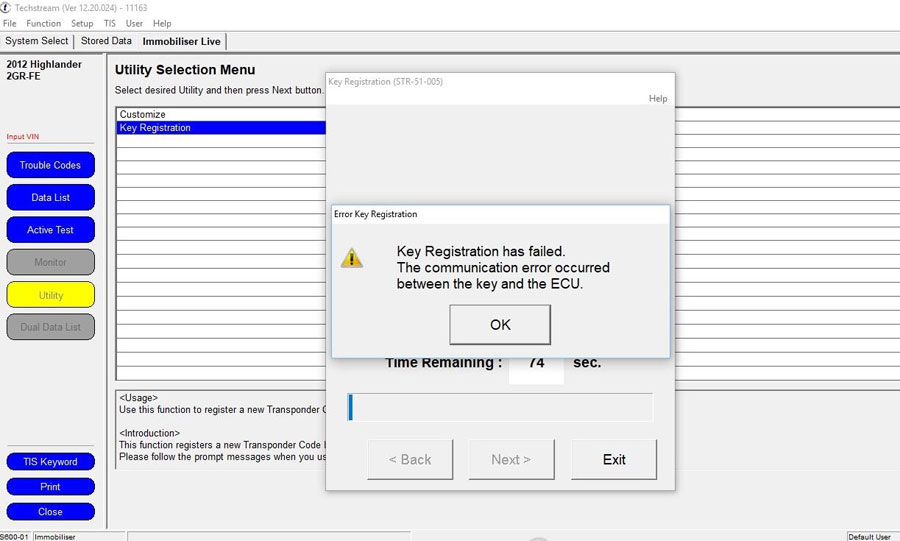This screenshot has height=541, width=900.
Task: Click the warning triangle icon in error dialog
Action: (x=351, y=258)
